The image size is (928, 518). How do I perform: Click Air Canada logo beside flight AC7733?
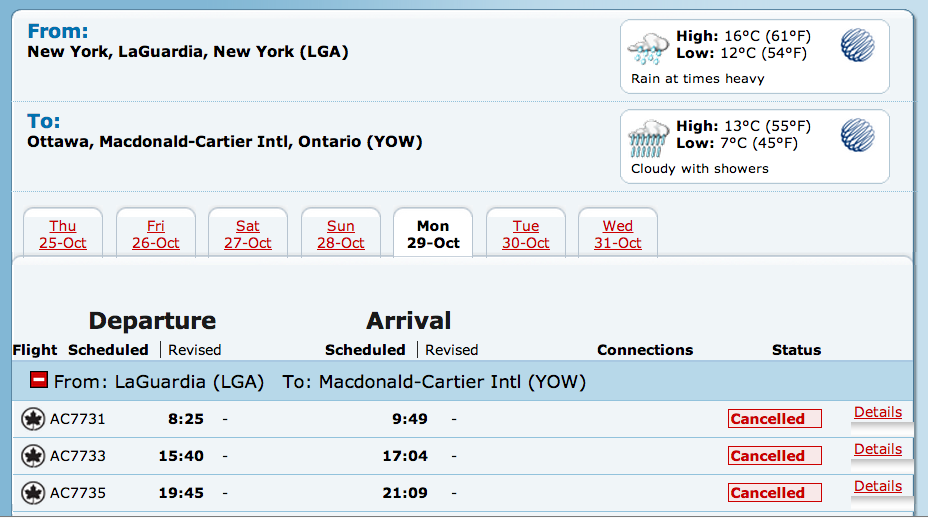[x=33, y=456]
